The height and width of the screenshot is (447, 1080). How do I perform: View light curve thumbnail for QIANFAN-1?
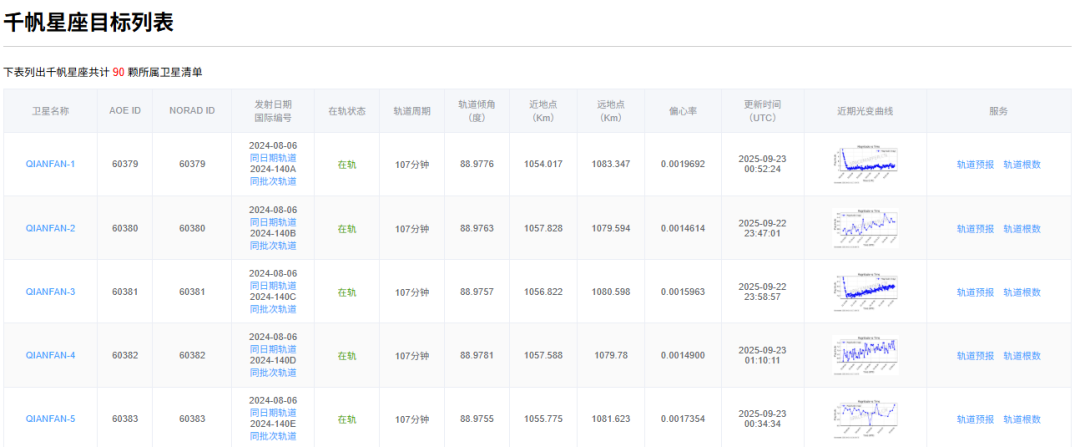(865, 164)
